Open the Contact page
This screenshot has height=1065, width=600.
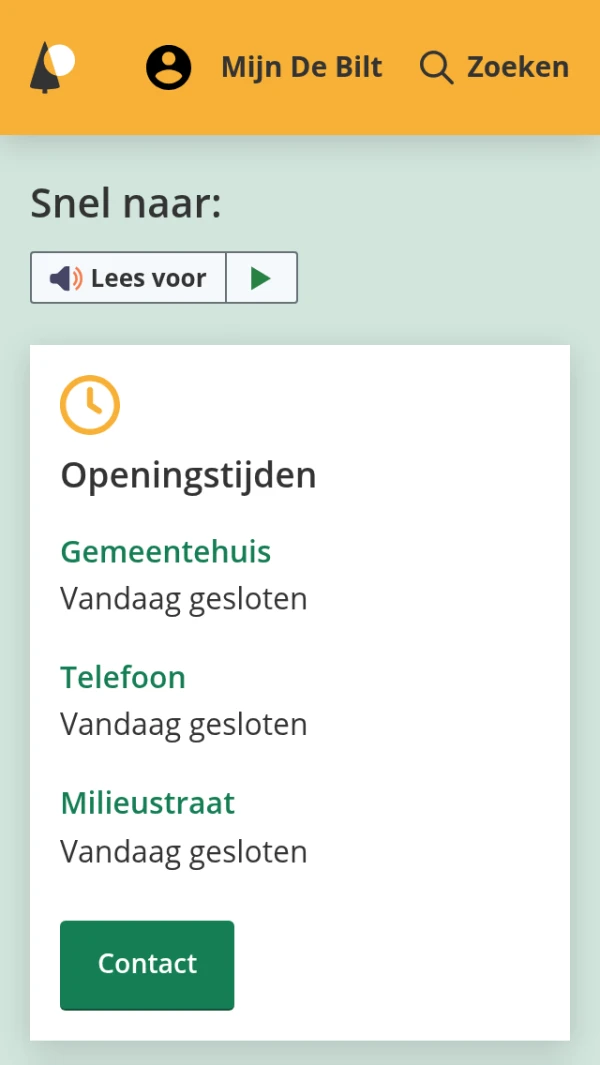(147, 964)
